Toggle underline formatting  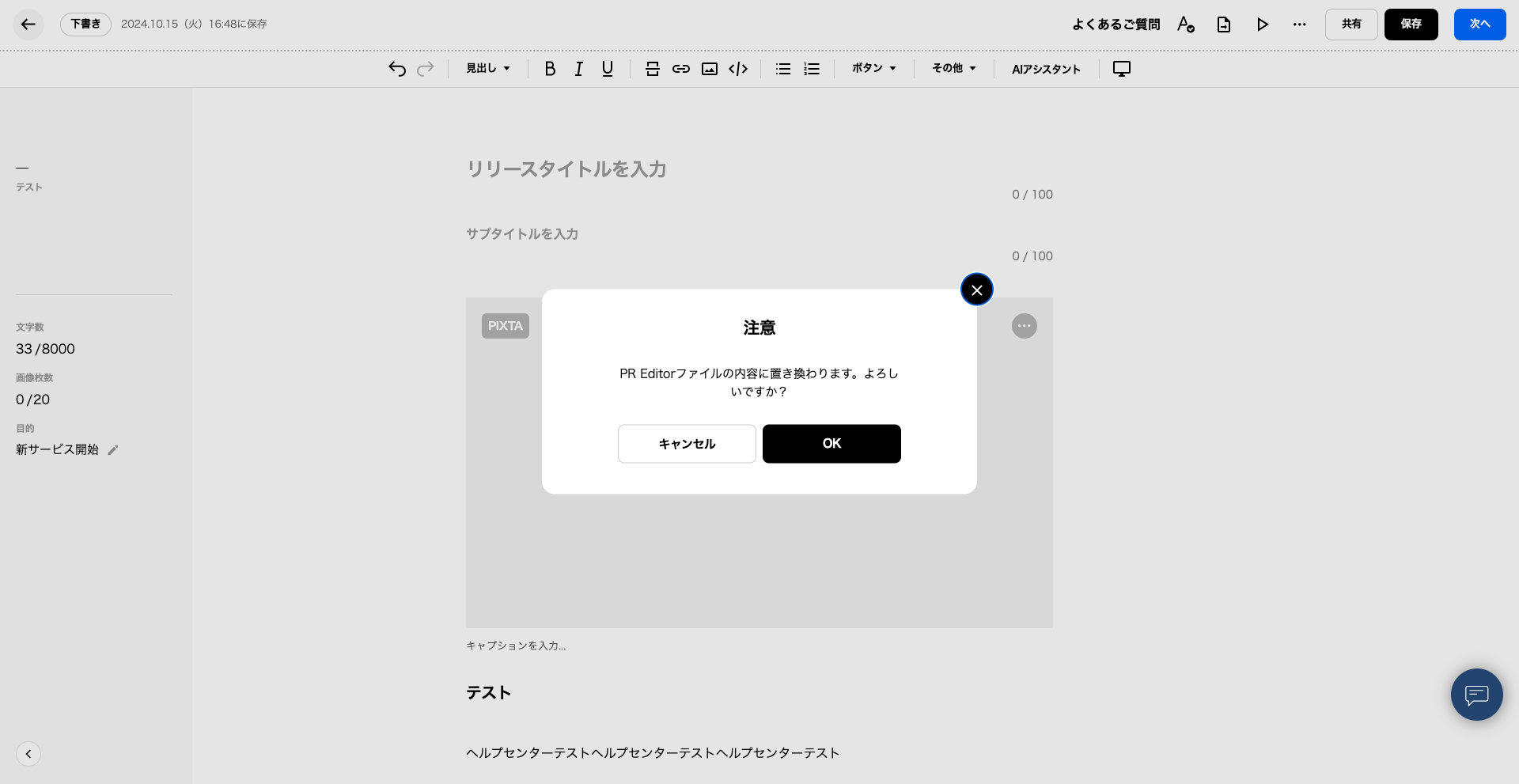[608, 69]
